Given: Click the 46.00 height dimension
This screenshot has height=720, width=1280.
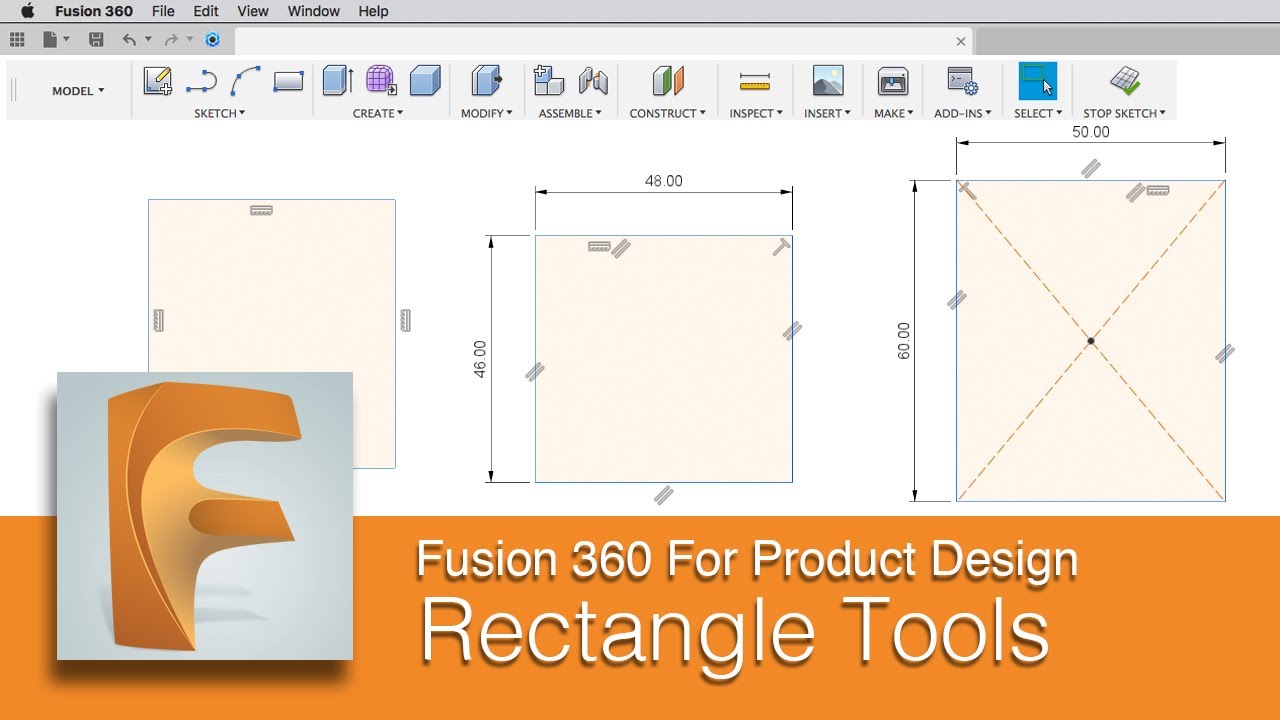Looking at the screenshot, I should point(479,359).
